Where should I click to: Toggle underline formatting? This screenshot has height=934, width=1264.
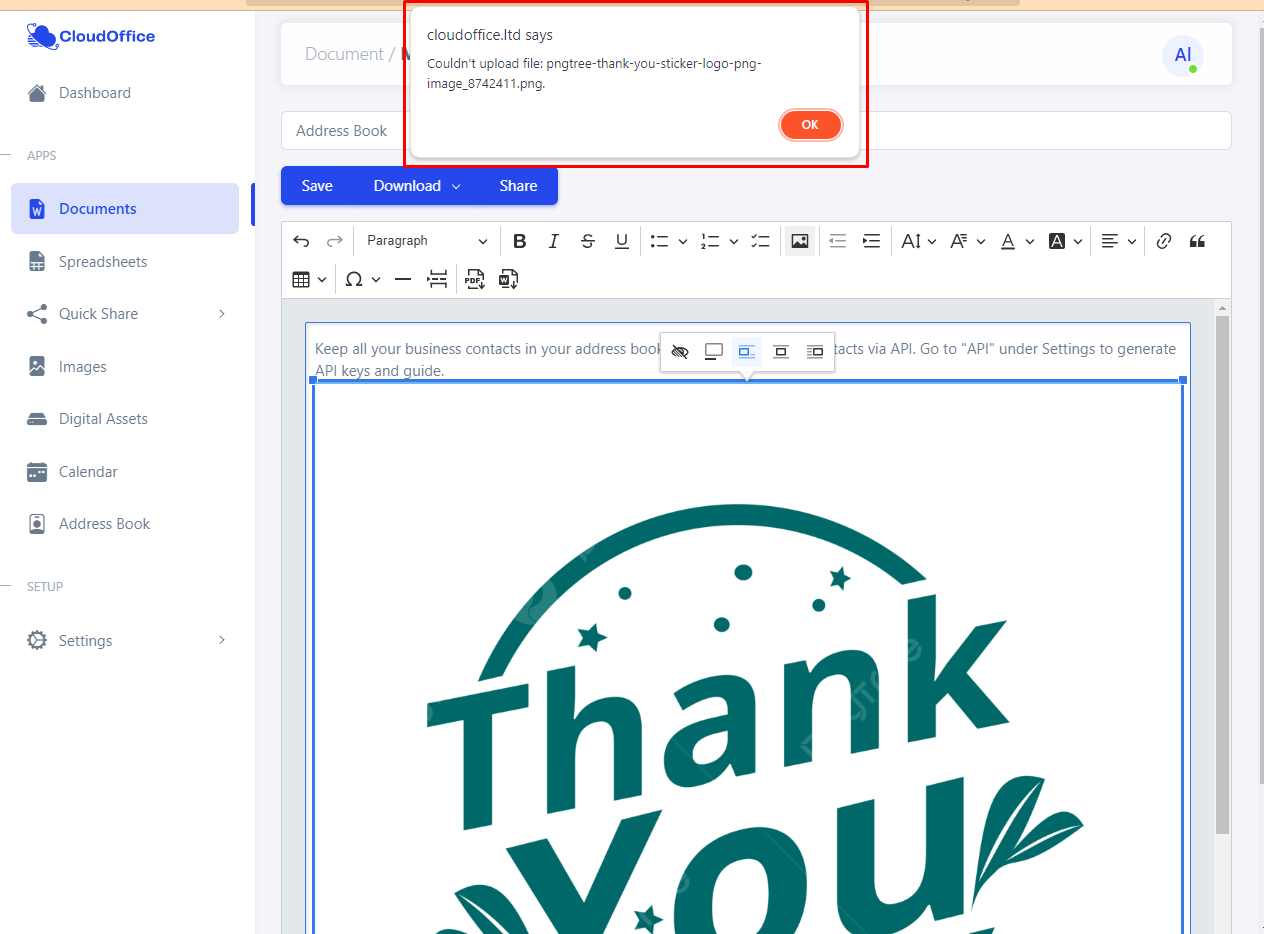point(622,241)
